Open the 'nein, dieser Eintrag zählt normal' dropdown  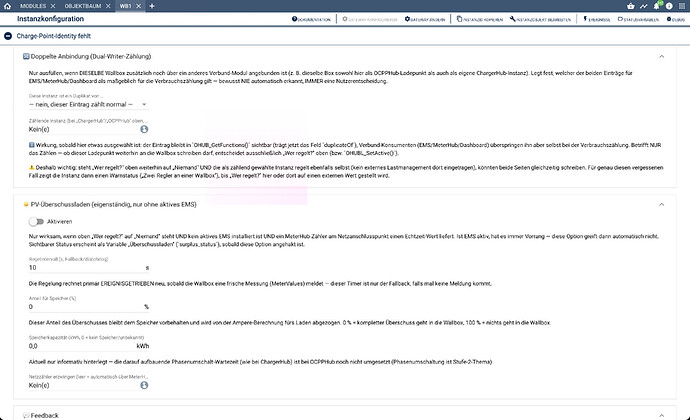pos(88,104)
